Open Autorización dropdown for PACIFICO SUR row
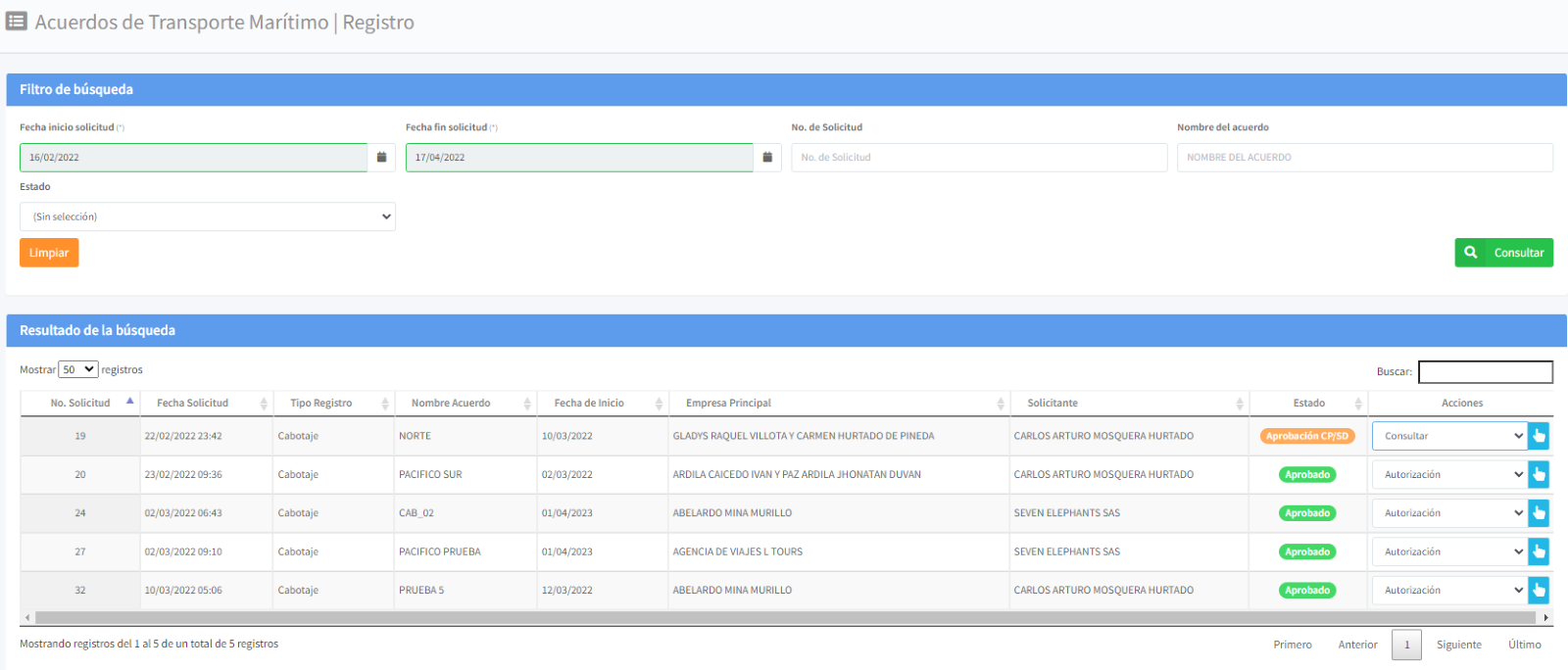Viewport: 1568px width, 670px height. [x=1449, y=475]
